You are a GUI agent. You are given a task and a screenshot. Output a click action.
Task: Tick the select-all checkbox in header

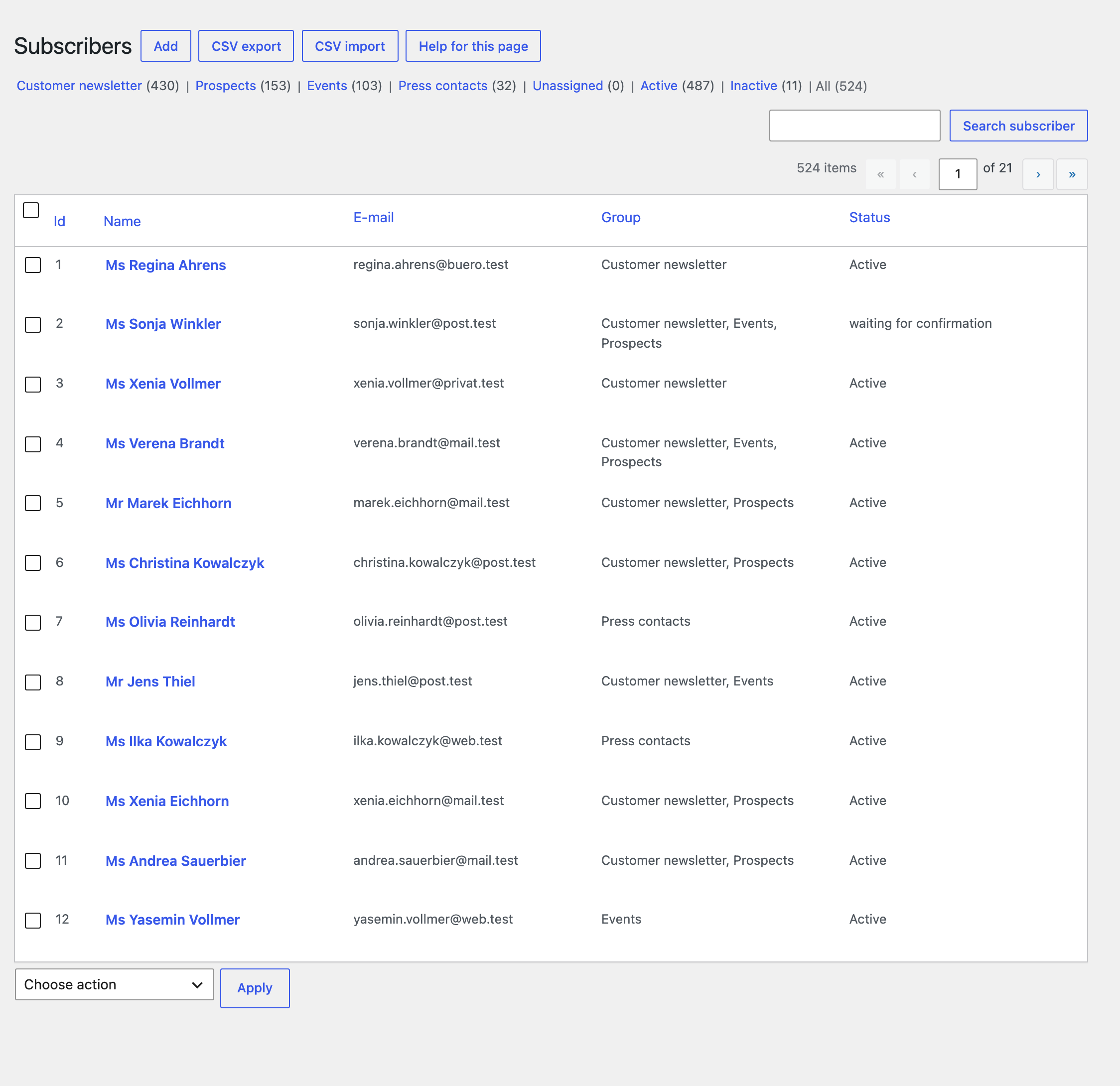(x=31, y=210)
